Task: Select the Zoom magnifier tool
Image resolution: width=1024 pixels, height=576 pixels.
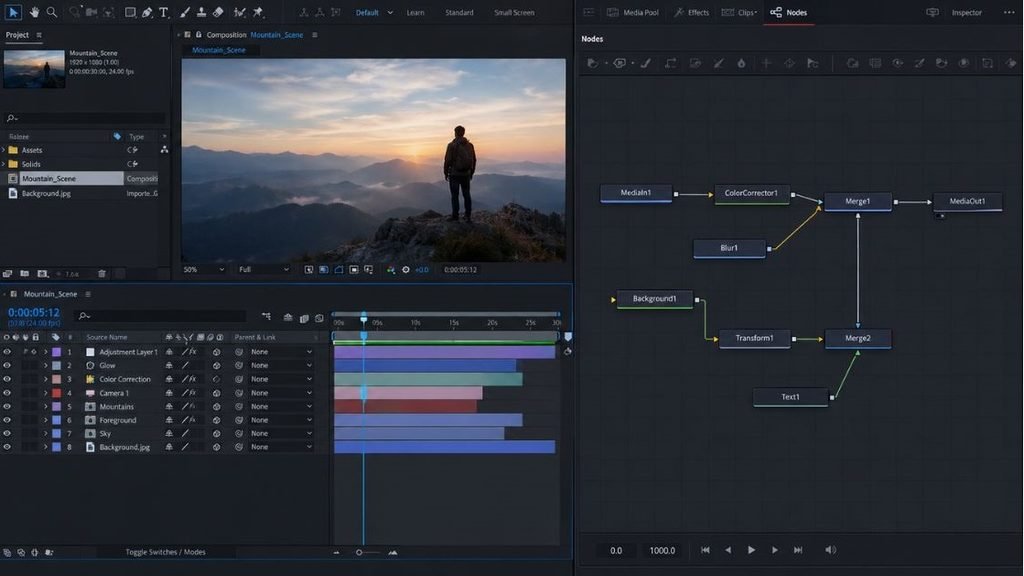Action: tap(52, 12)
